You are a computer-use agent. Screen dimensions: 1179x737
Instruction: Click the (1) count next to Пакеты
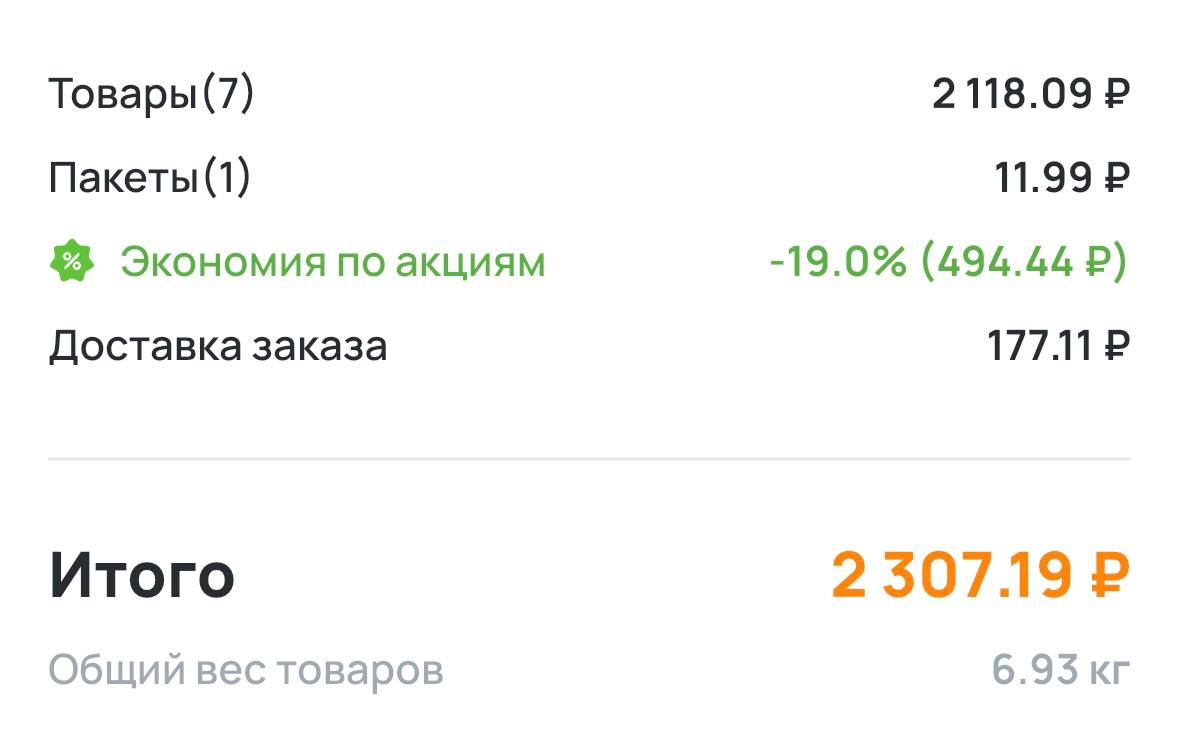(226, 179)
